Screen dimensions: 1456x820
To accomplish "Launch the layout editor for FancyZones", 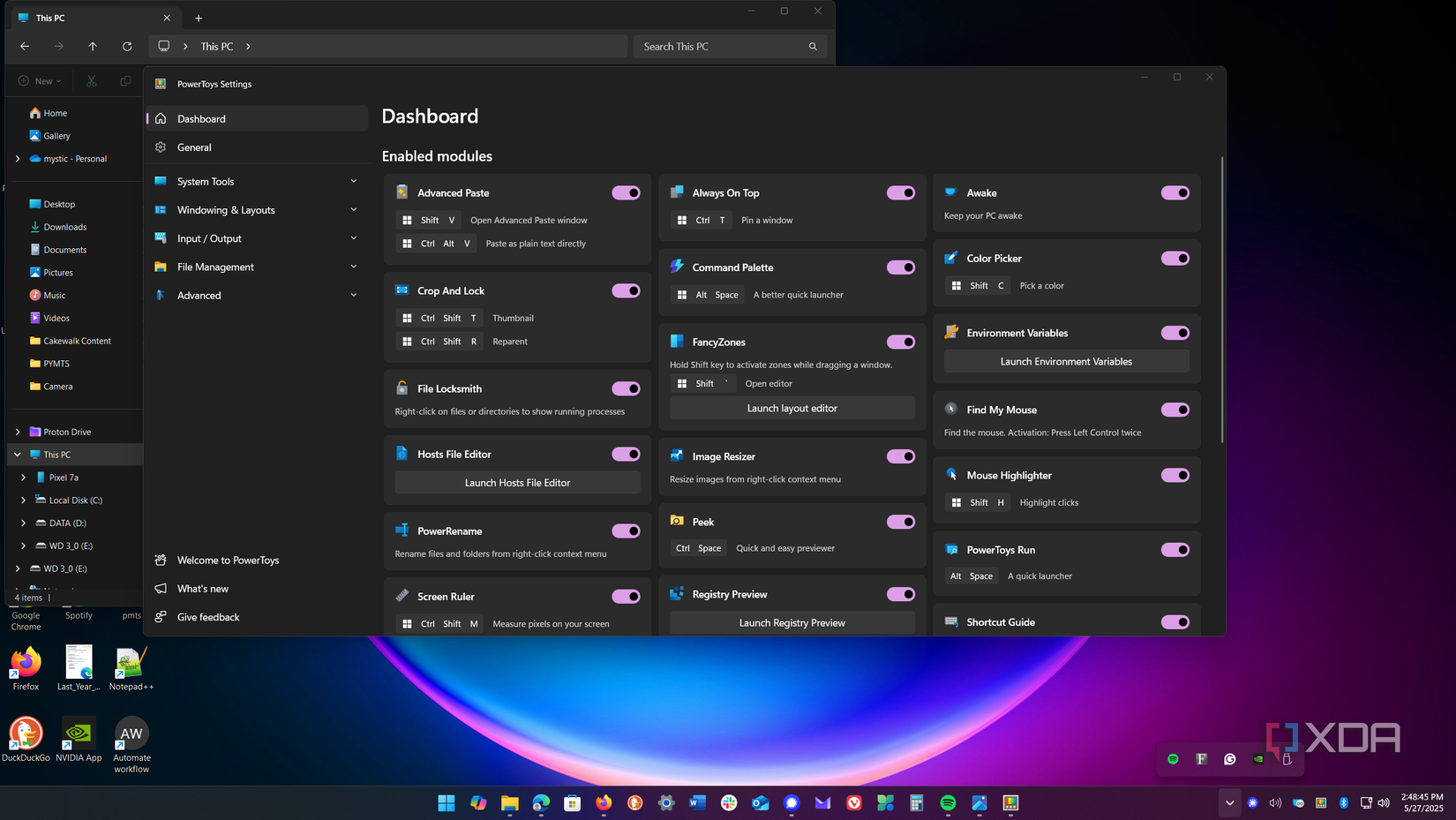I will [792, 408].
